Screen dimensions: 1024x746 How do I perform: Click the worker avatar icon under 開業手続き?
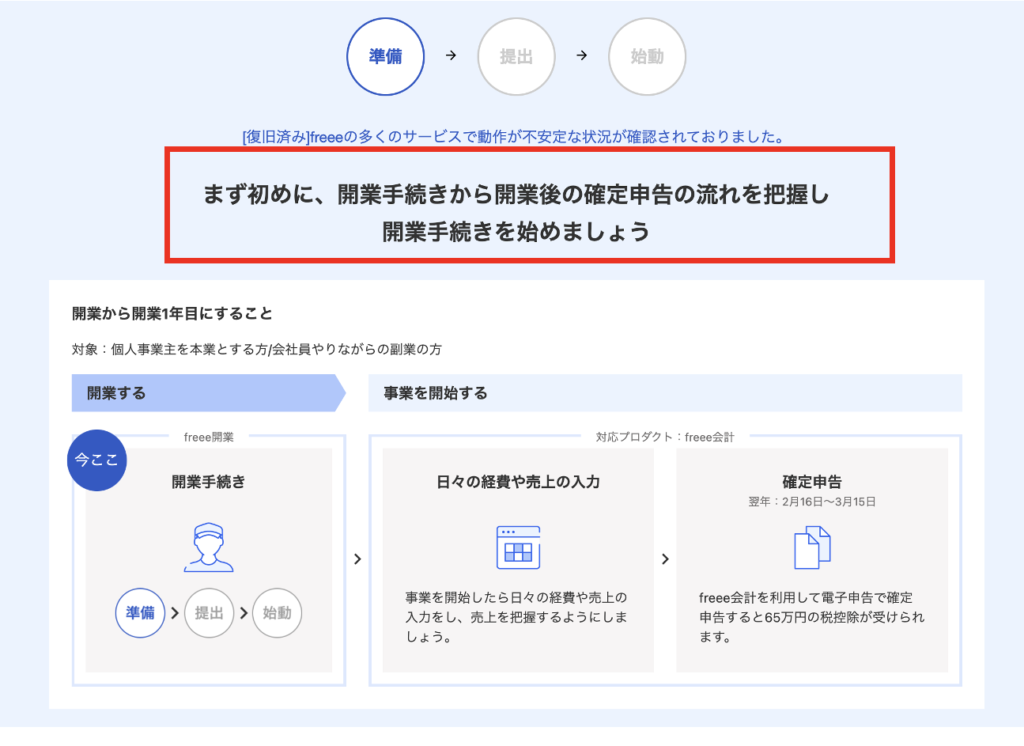(x=208, y=547)
